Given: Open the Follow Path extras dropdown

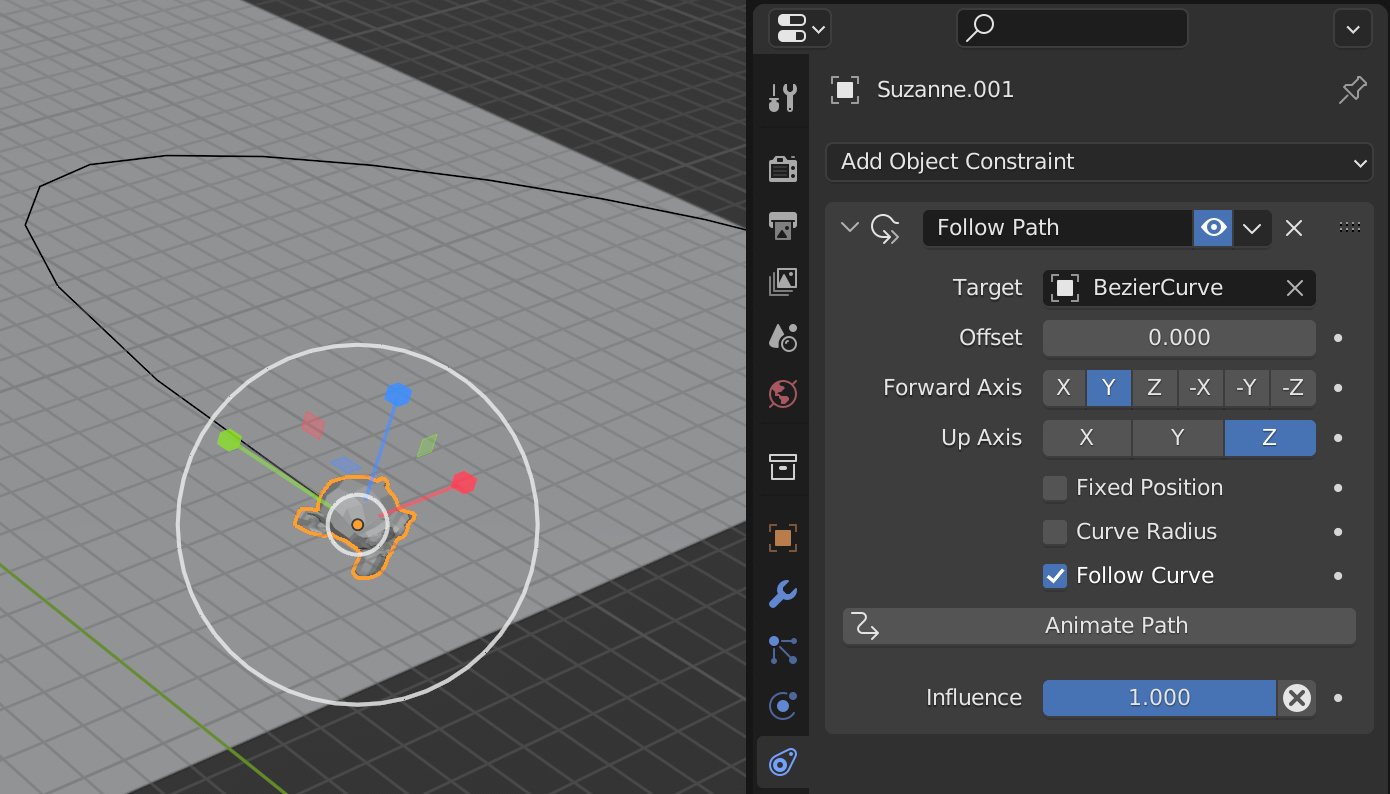Looking at the screenshot, I should [x=1252, y=228].
